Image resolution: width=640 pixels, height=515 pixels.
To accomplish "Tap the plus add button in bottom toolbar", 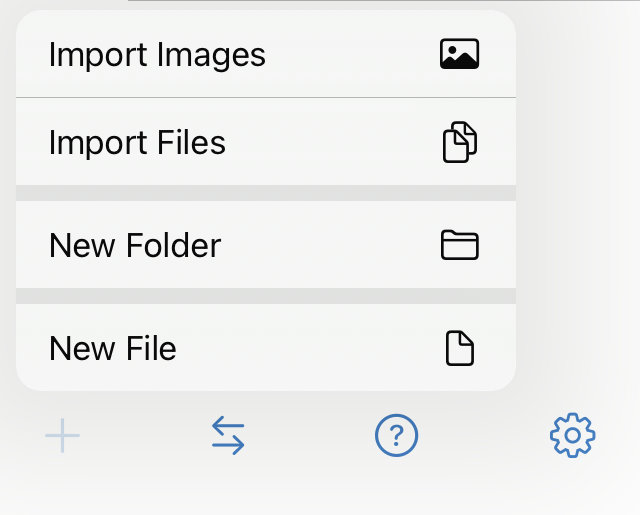I will pyautogui.click(x=62, y=435).
